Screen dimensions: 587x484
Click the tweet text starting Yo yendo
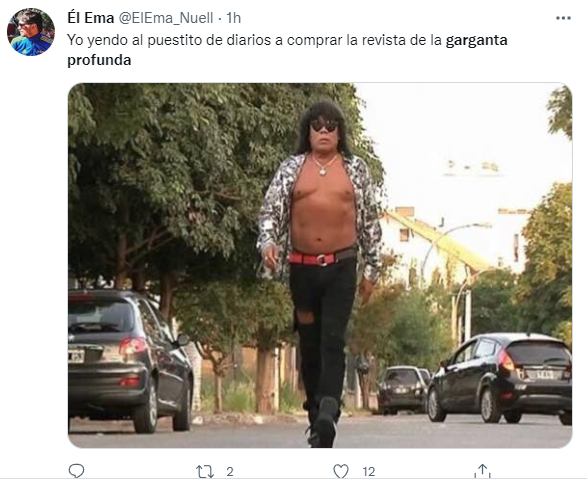pos(287,50)
